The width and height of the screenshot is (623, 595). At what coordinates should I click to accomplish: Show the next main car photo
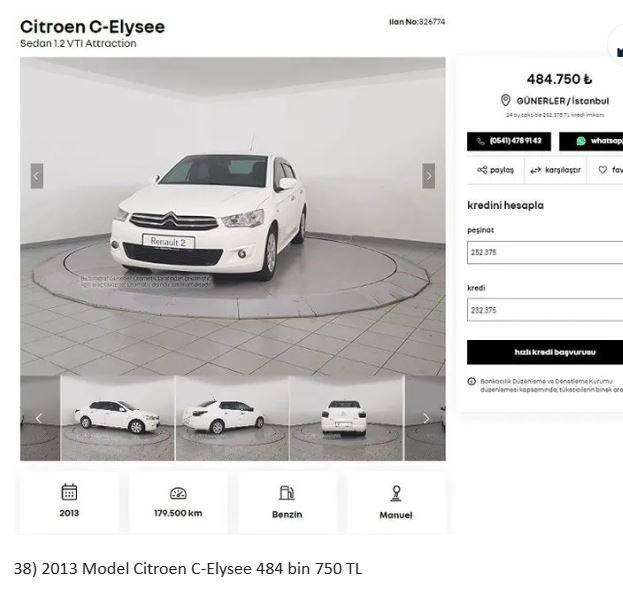tap(428, 176)
